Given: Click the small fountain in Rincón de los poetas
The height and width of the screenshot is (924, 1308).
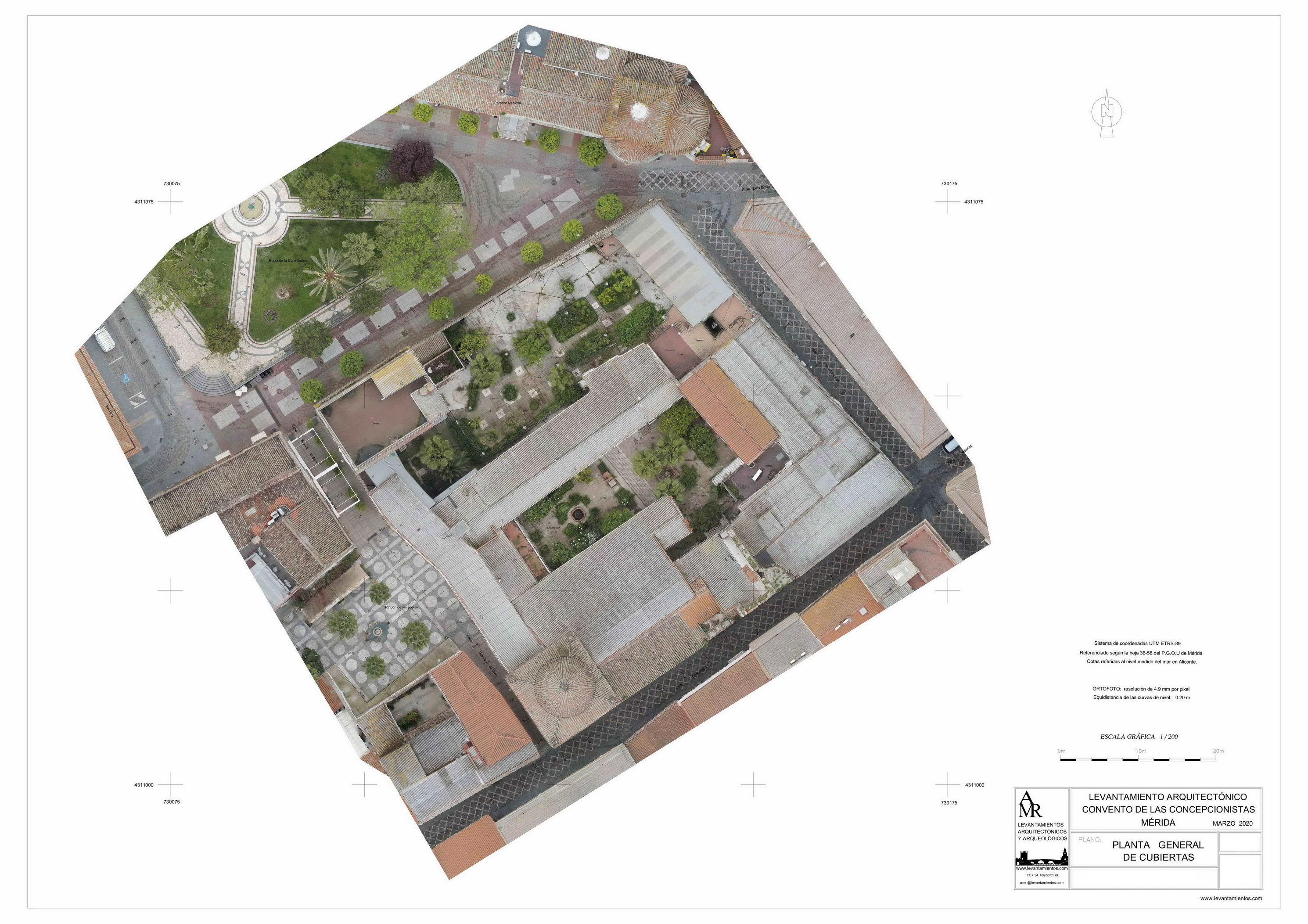Looking at the screenshot, I should click(x=378, y=631).
